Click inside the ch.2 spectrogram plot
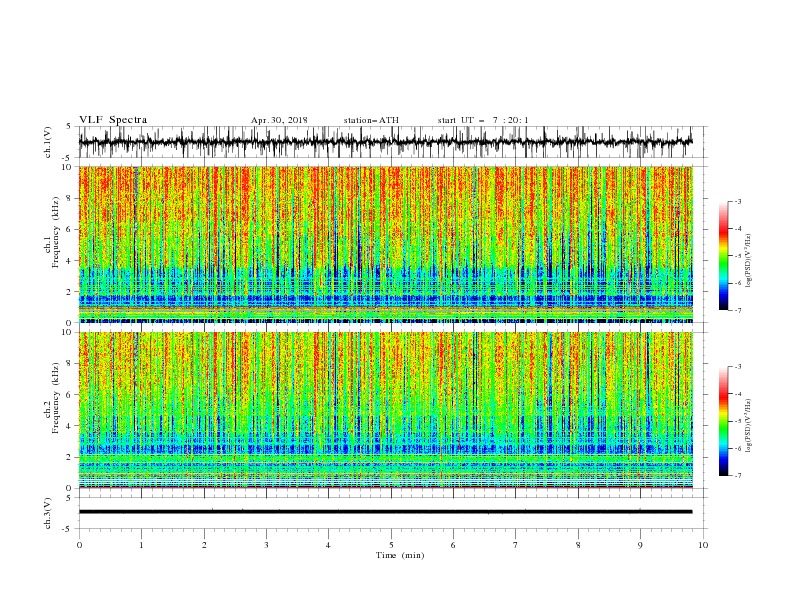The width and height of the screenshot is (792, 612). coord(385,410)
